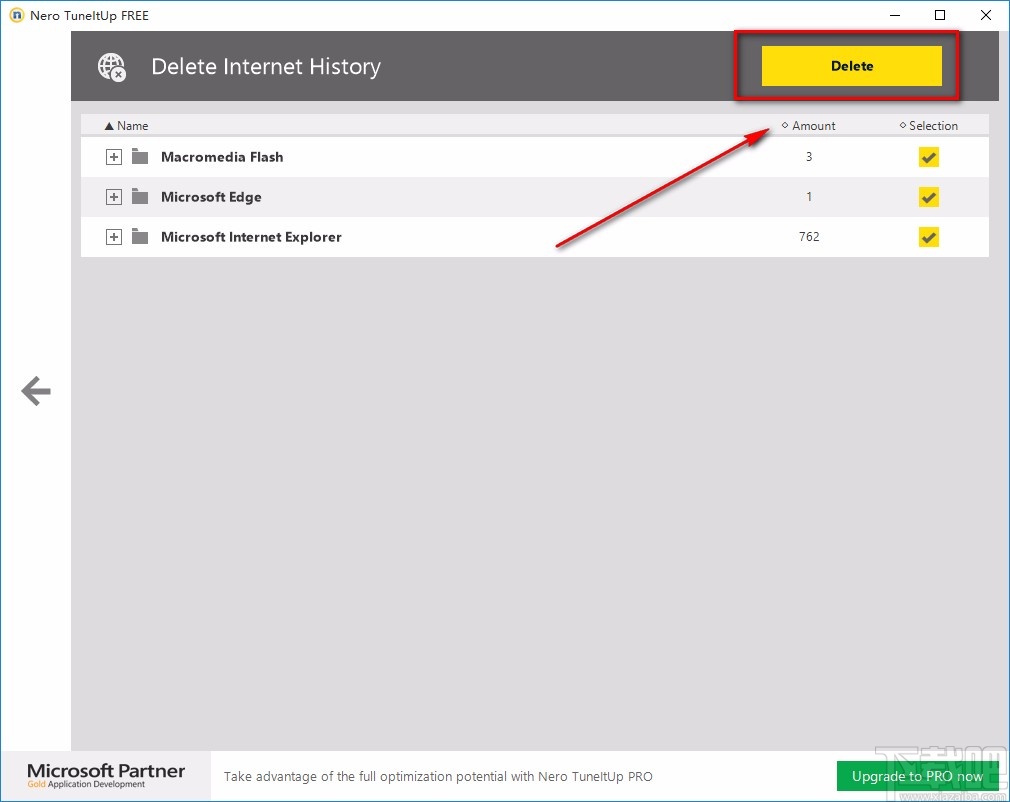Click the Nero TuneItUp app icon in title bar
The image size is (1010, 802).
point(16,15)
